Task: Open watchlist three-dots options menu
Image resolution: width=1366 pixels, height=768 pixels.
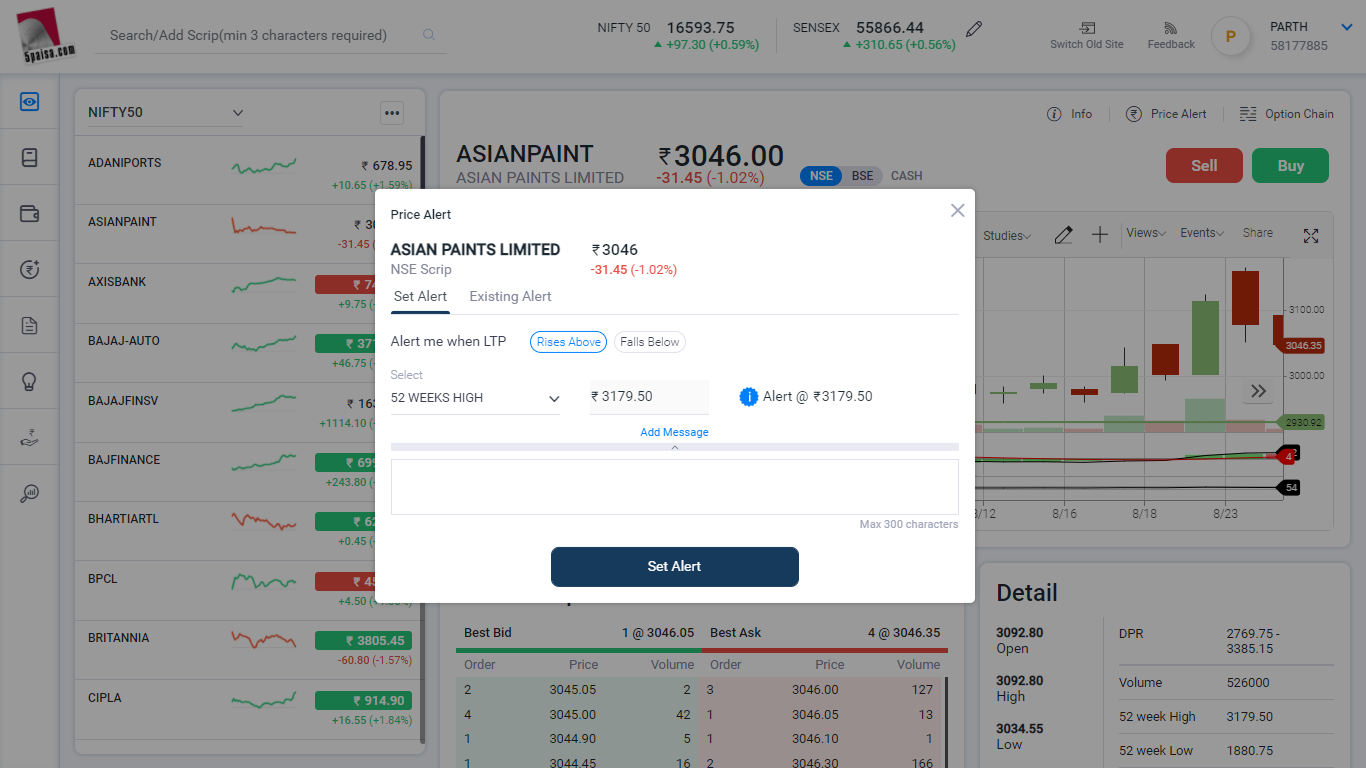Action: click(392, 113)
